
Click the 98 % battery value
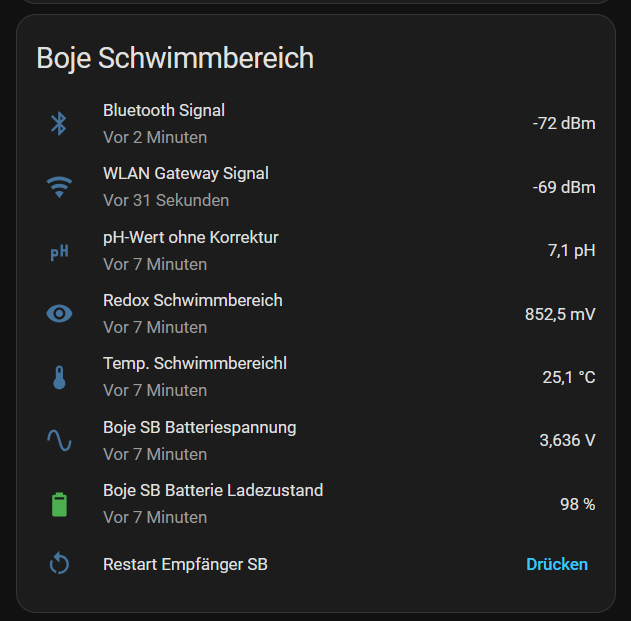[577, 504]
